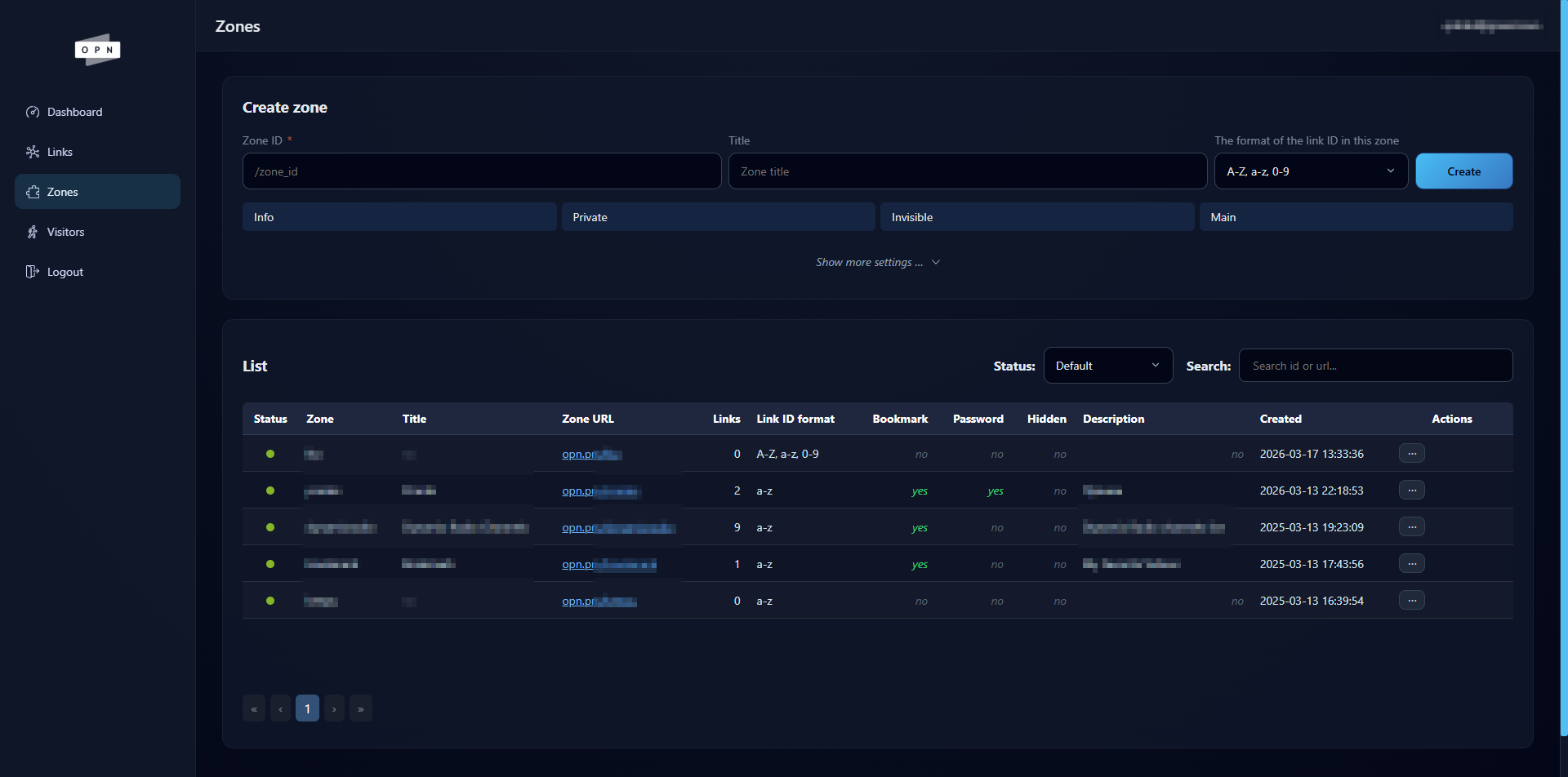This screenshot has height=777, width=1568.
Task: Click the Search id or url field
Action: click(x=1375, y=365)
